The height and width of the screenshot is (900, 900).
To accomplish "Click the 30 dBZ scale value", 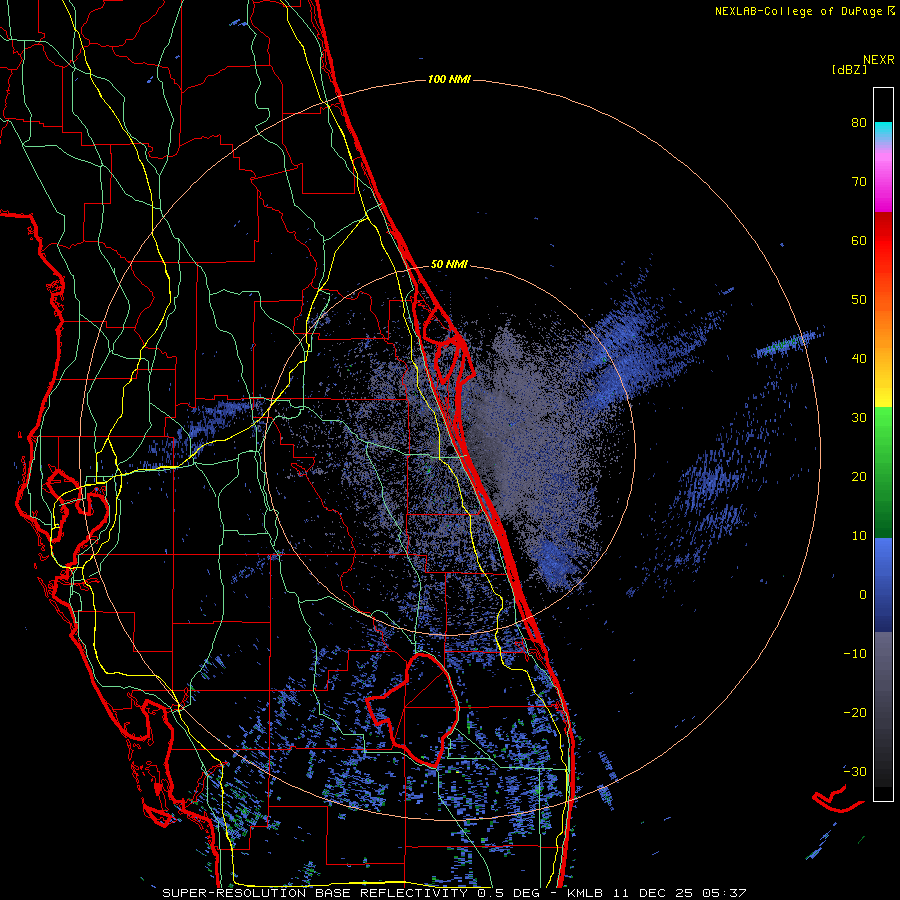I will click(859, 417).
